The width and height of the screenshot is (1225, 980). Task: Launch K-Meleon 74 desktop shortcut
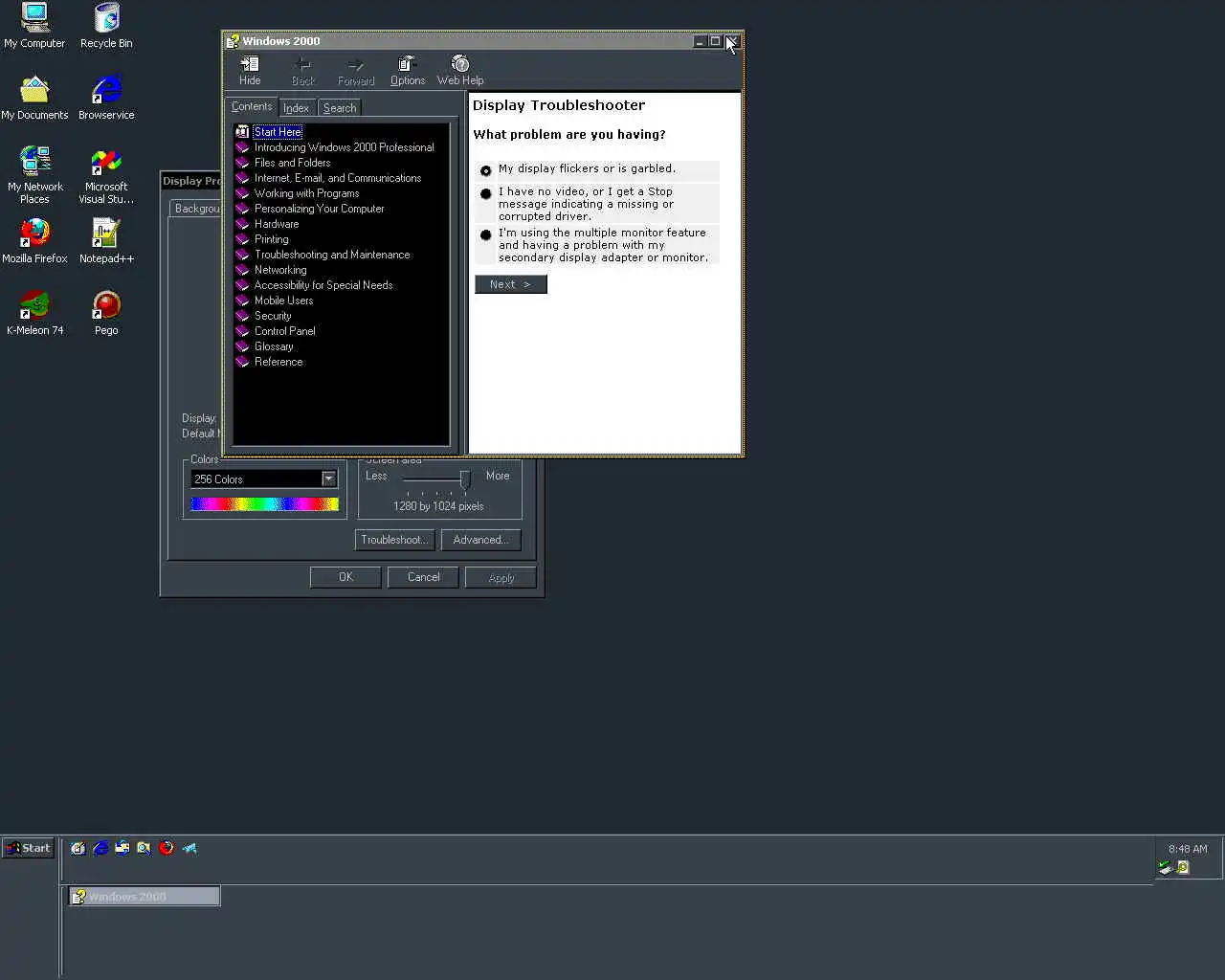coord(34,313)
